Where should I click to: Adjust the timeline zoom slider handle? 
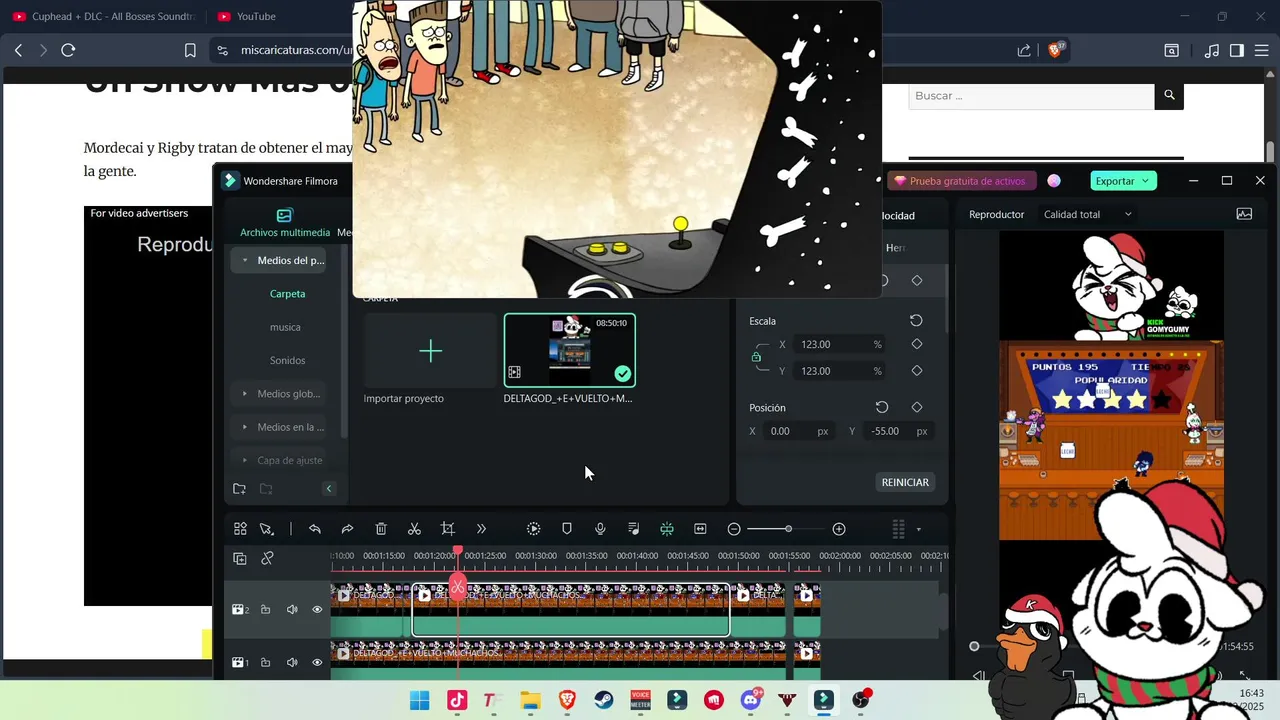click(788, 529)
